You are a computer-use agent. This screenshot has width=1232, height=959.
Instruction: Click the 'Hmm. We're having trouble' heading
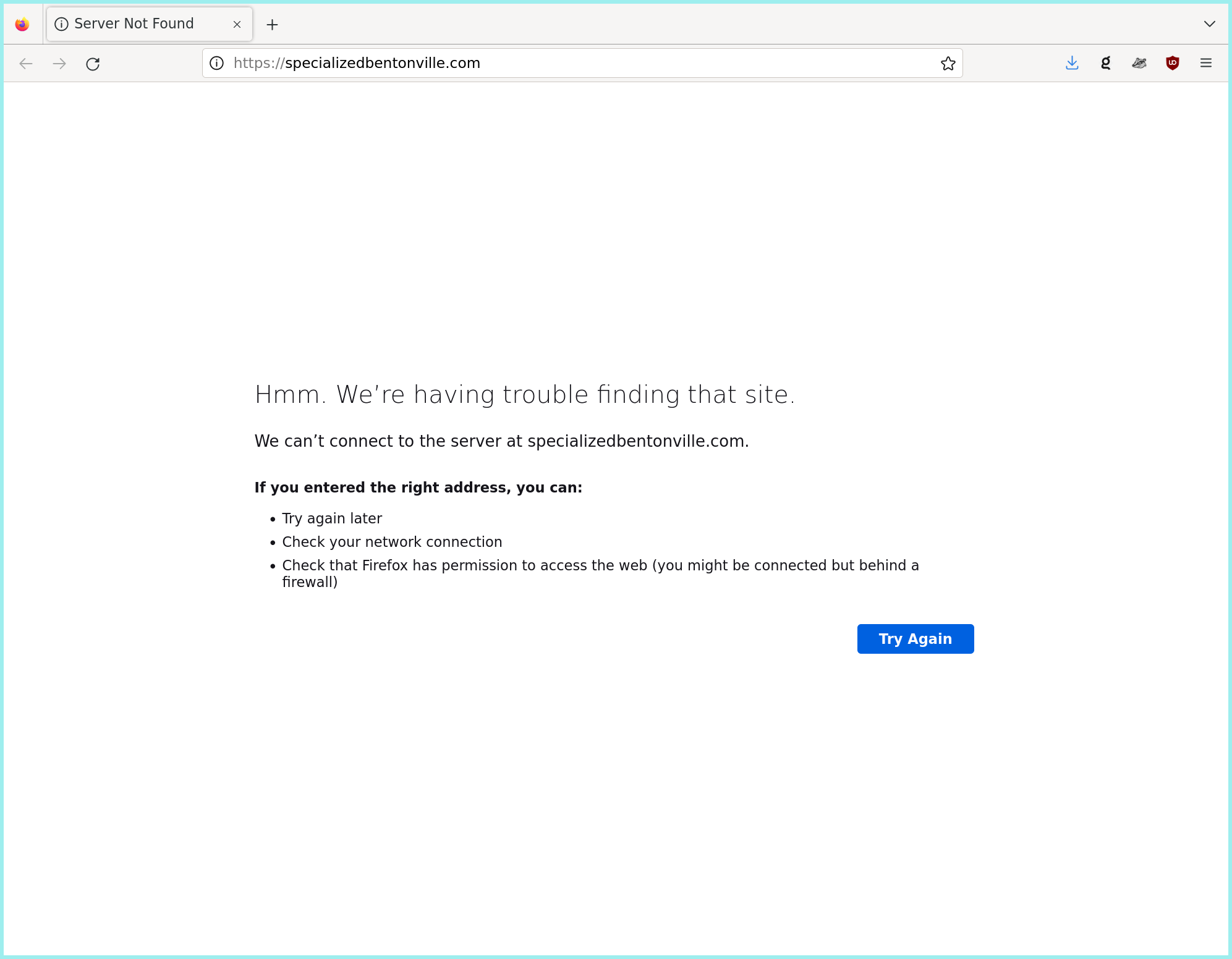[x=524, y=395]
